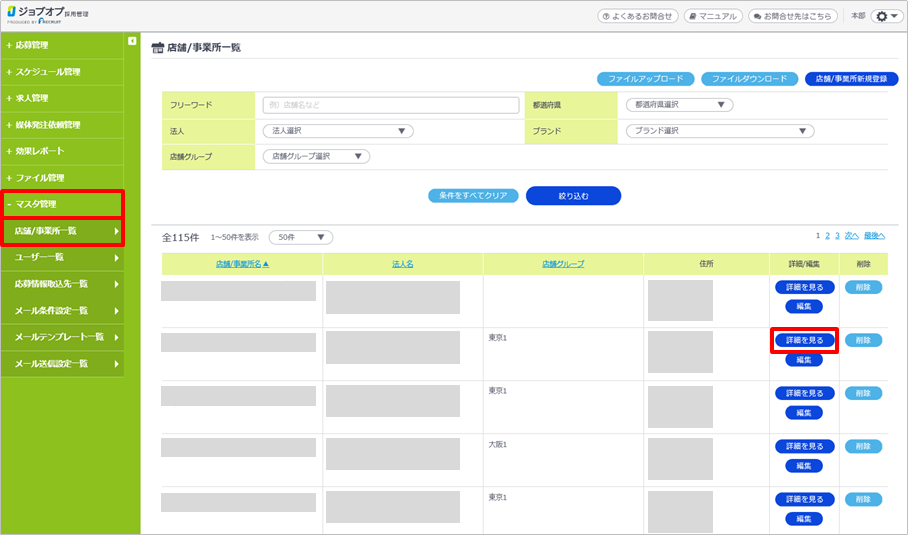908x535 pixels.
Task: Go to page 2 of results
Action: (x=827, y=236)
